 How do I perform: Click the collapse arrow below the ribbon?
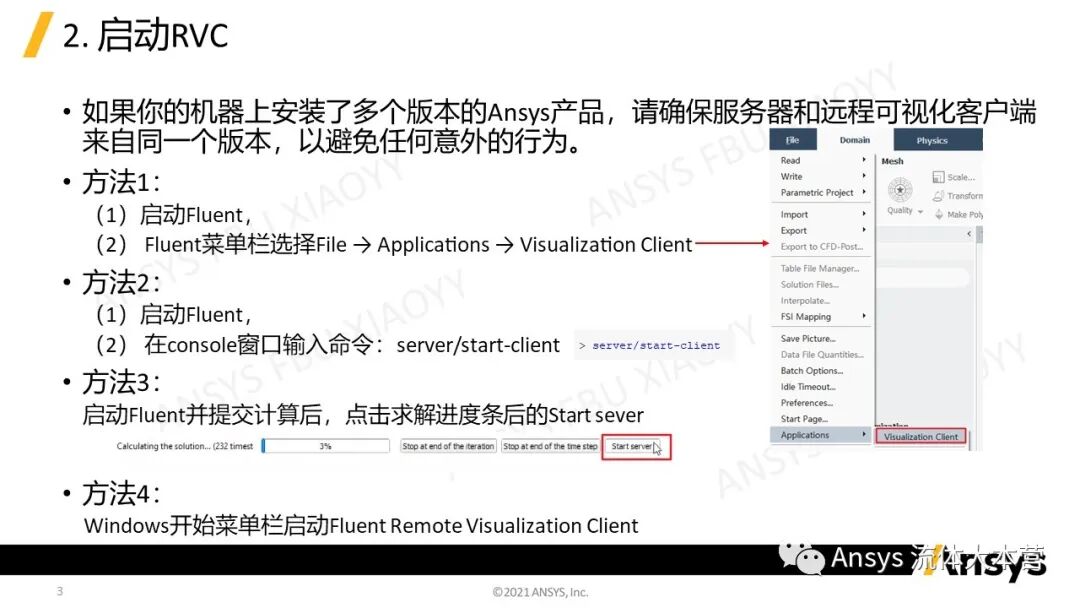click(x=968, y=234)
